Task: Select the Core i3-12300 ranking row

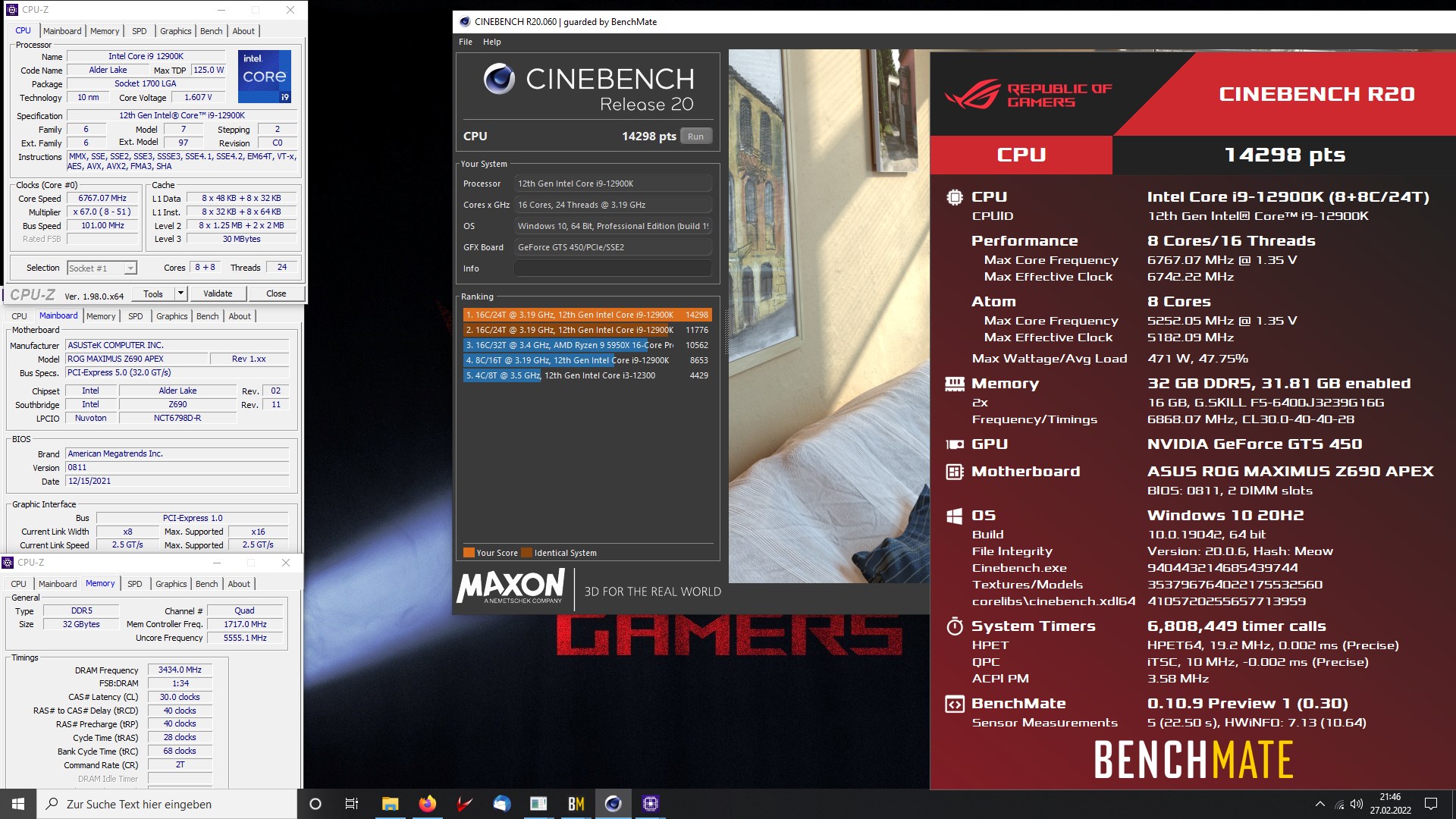Action: pos(588,375)
